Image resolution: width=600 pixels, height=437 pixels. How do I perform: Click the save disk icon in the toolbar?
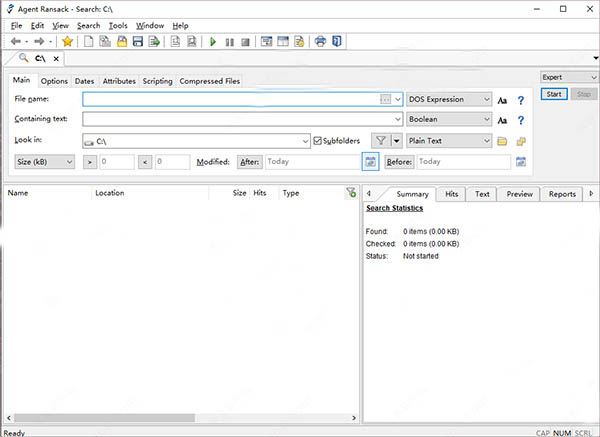(x=138, y=42)
